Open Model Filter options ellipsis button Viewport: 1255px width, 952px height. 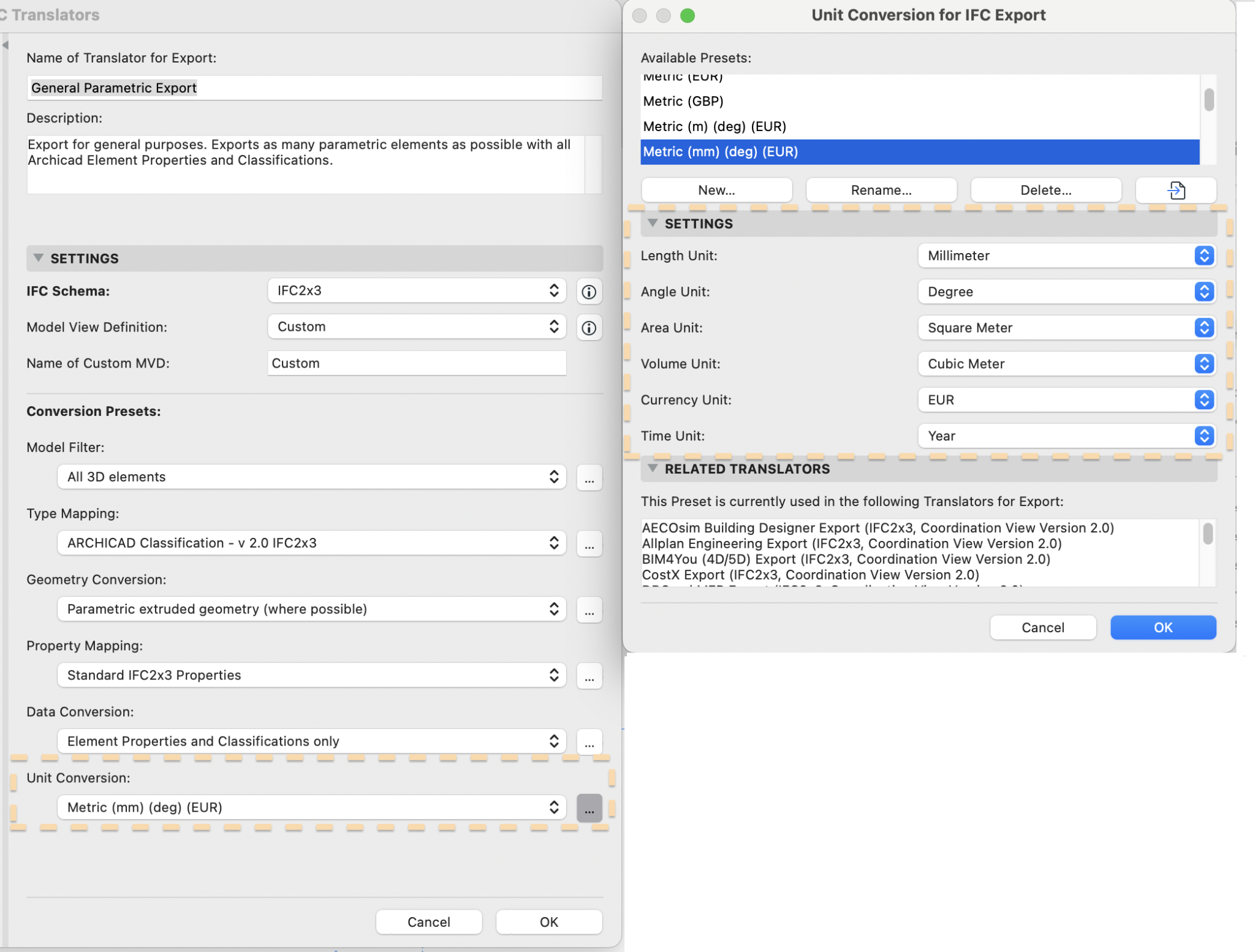588,478
